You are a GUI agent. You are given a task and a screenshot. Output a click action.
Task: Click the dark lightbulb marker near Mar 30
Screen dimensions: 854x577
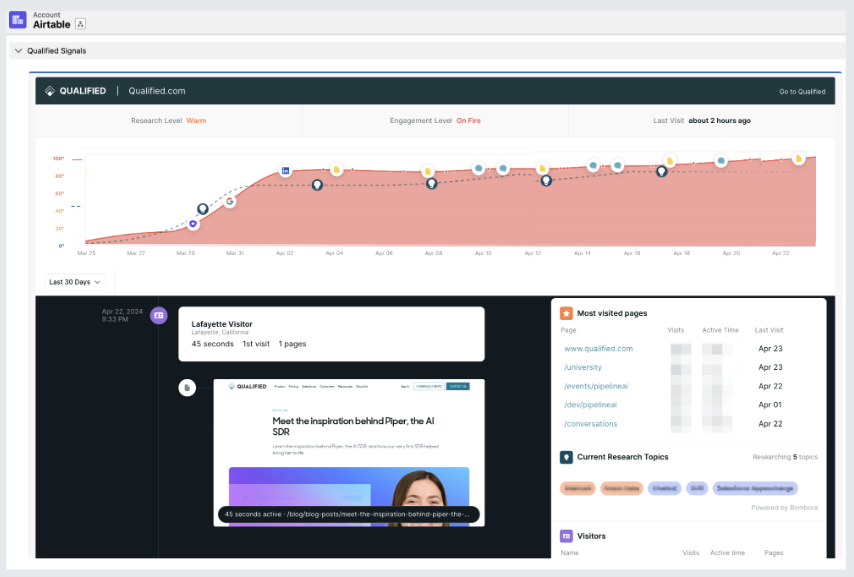point(203,209)
